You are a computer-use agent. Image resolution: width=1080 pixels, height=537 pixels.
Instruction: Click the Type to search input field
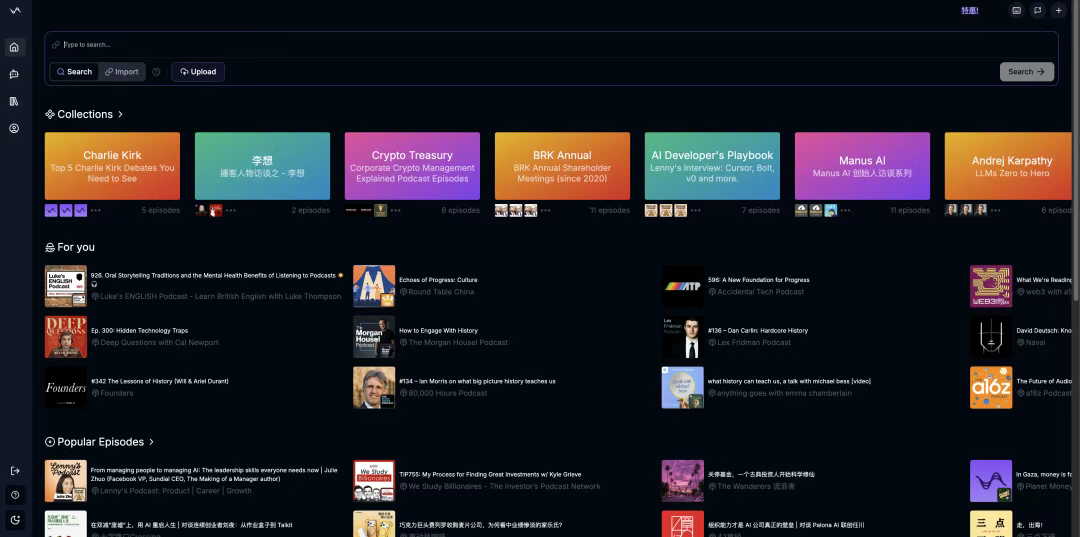click(500, 45)
